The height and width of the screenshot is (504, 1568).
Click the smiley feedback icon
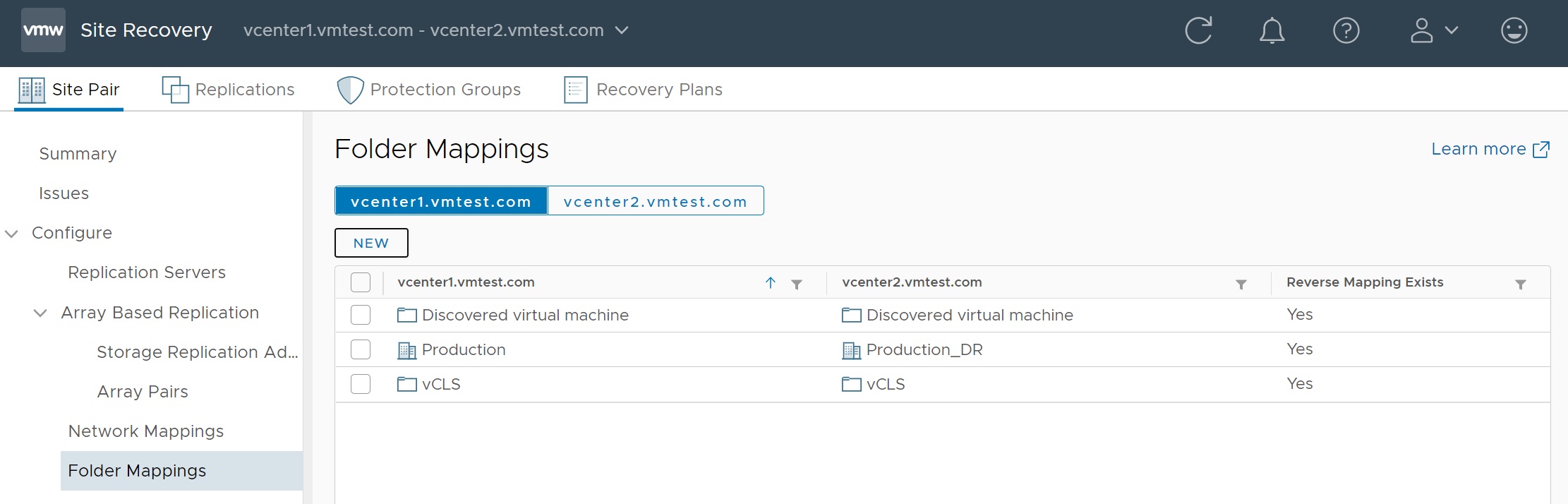pos(1514,30)
